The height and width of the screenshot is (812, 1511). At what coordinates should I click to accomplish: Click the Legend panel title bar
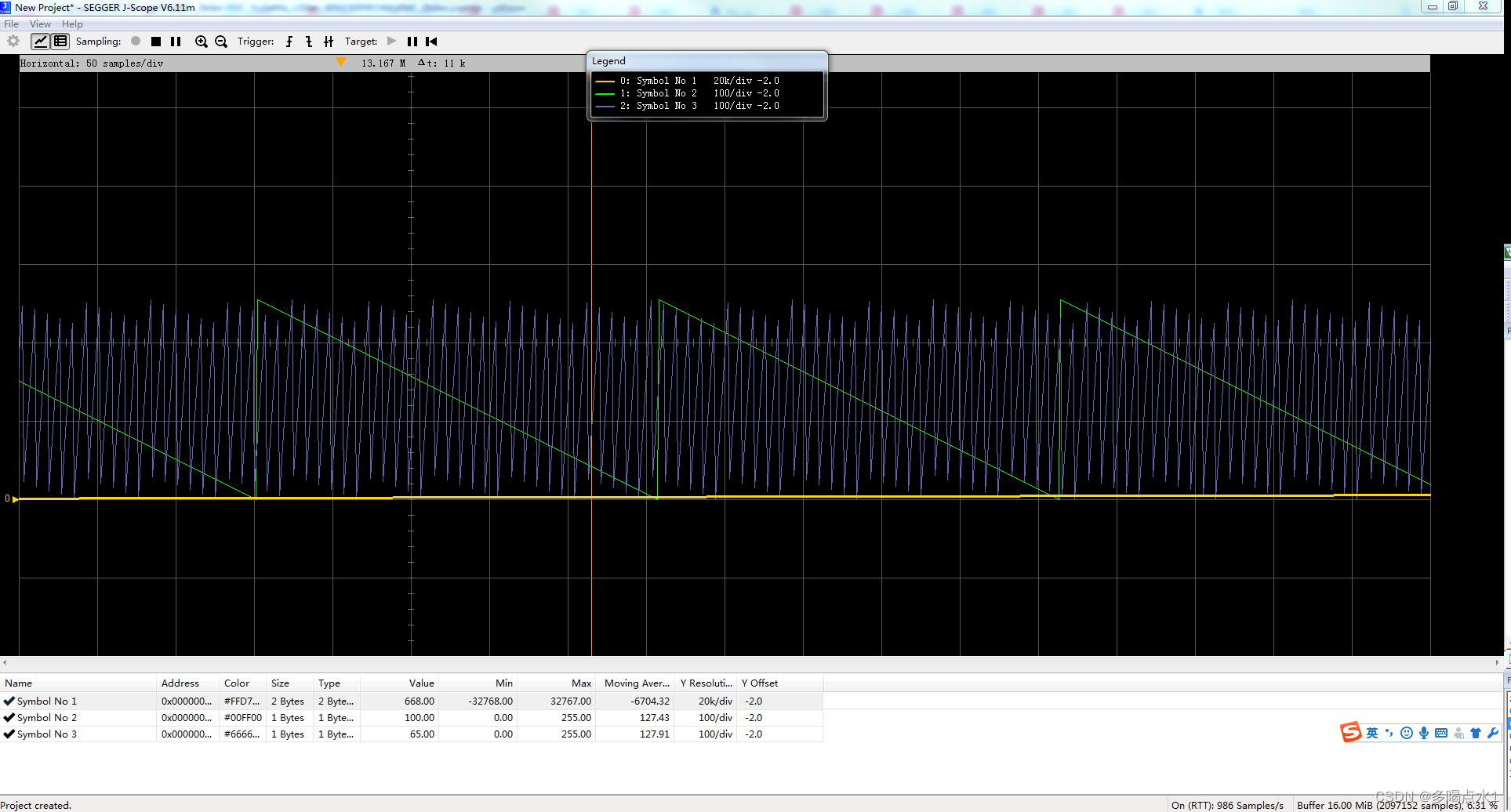click(706, 61)
